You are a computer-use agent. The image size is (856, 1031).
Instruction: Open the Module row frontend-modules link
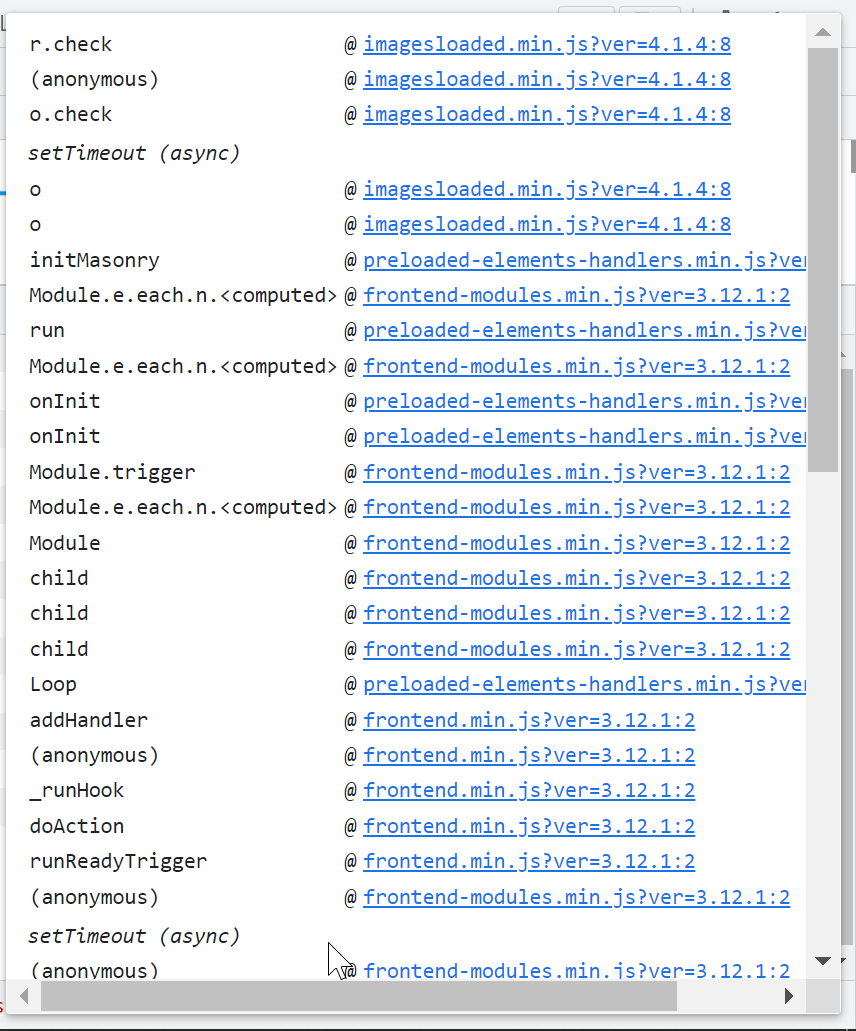coord(577,543)
